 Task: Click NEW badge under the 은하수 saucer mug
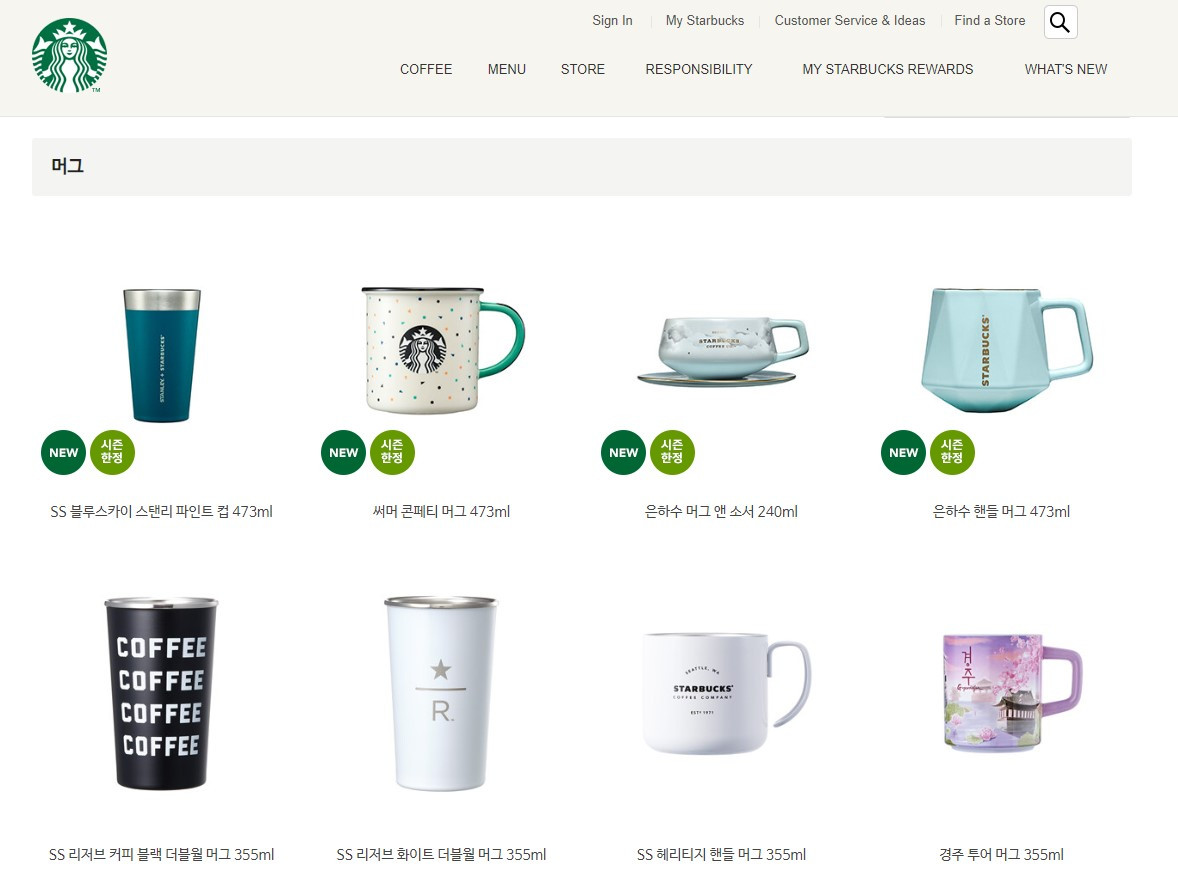623,452
